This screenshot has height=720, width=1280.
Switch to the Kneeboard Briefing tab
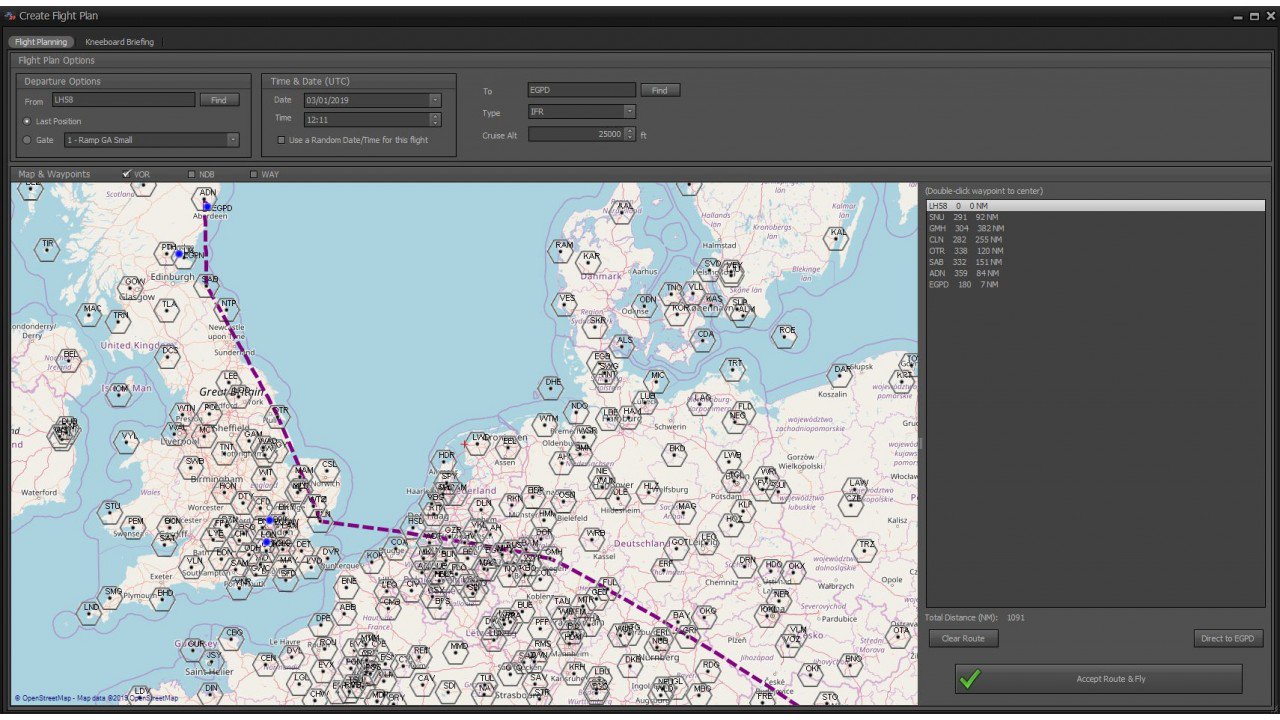pos(118,42)
